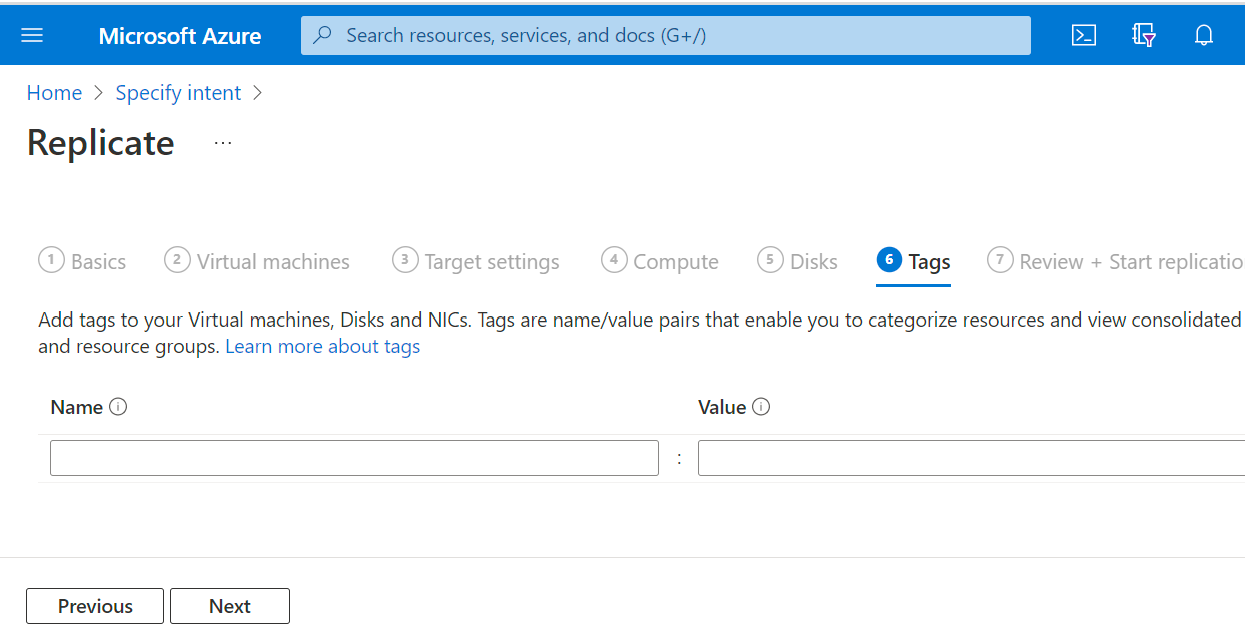Click the Microsoft Azure brand link
The width and height of the screenshot is (1245, 633).
point(180,36)
